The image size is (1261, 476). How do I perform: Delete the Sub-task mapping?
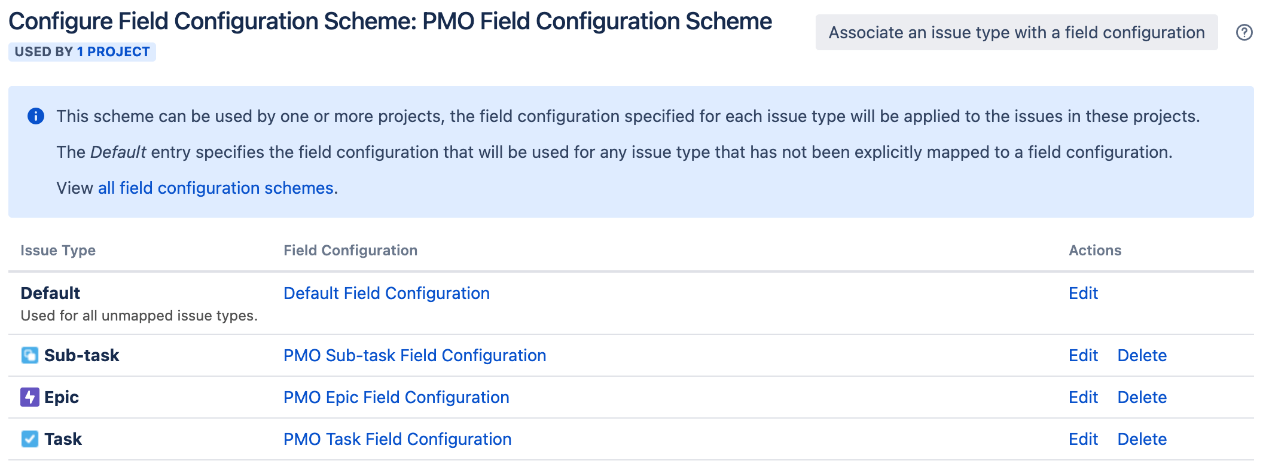pyautogui.click(x=1142, y=355)
